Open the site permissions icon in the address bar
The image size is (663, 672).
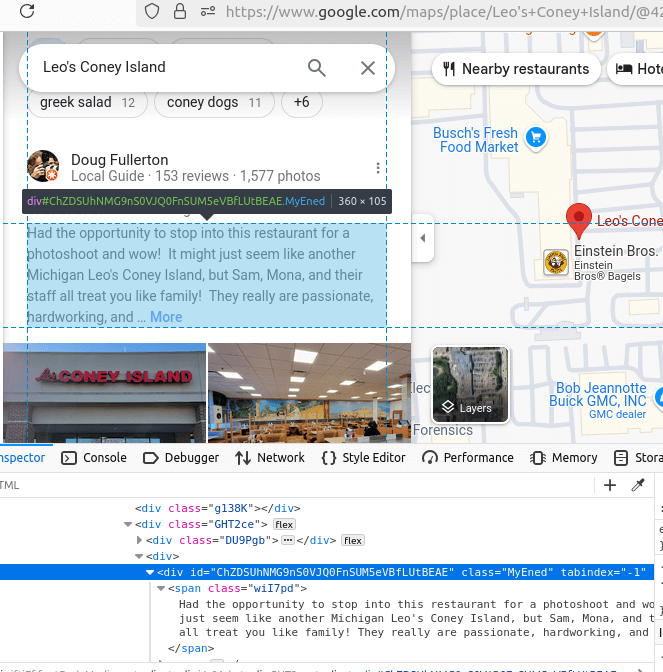click(208, 12)
